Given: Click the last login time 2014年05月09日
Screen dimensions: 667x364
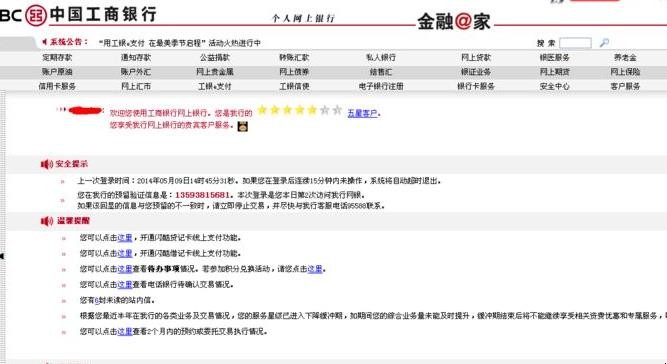Looking at the screenshot, I should (x=163, y=181).
